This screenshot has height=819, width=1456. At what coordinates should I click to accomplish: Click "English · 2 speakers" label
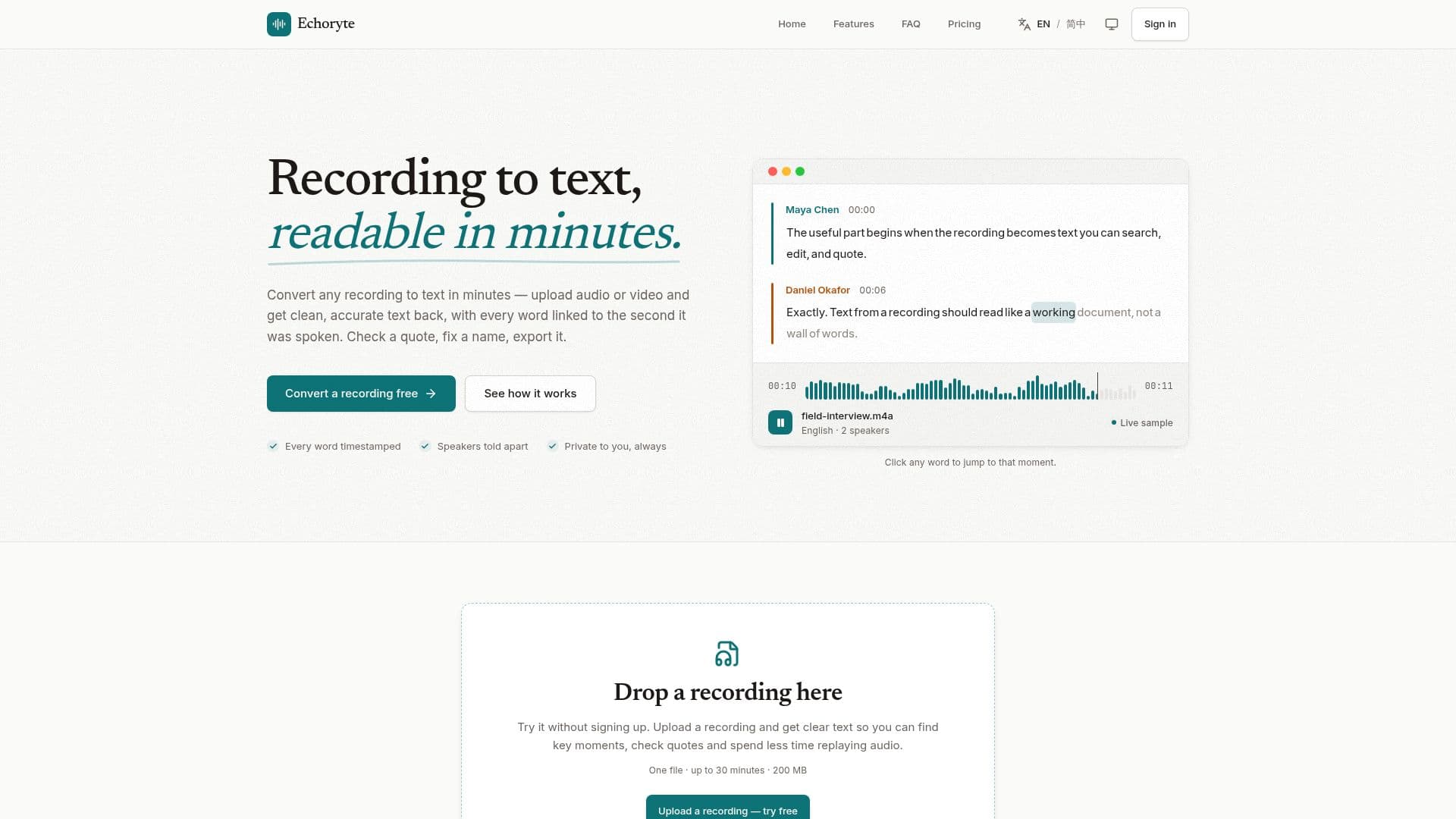[x=846, y=431]
